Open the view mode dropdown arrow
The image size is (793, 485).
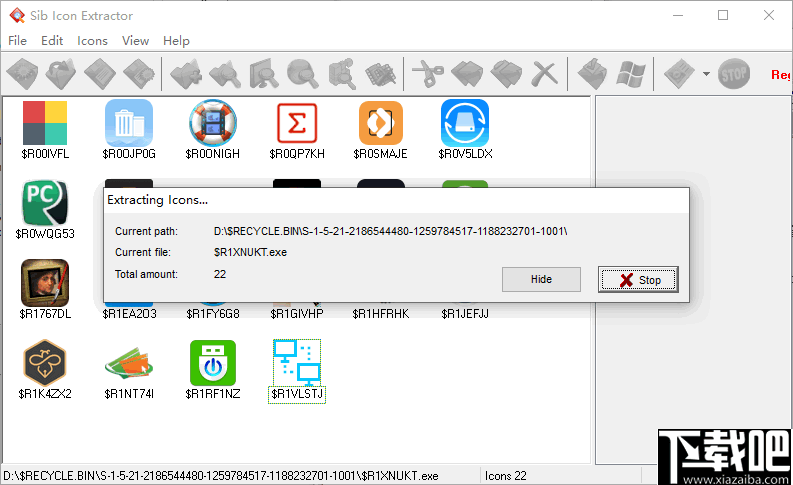(x=706, y=74)
